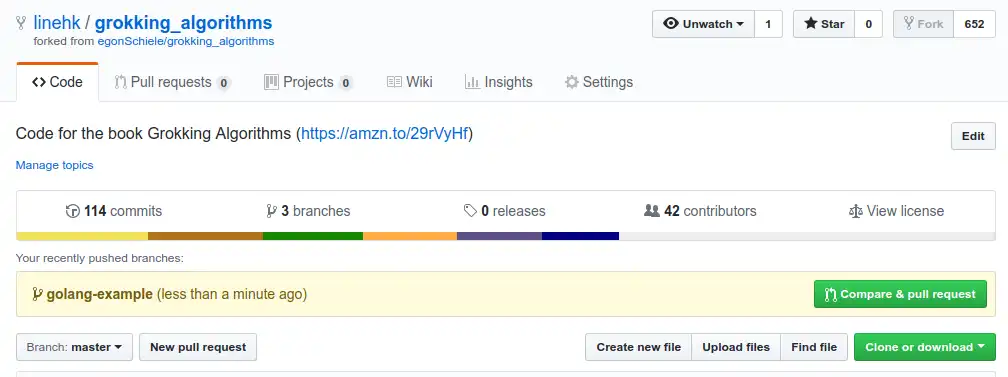Viewport: 1008px width, 377px height.
Task: Click the branch icon beside 3 branches
Action: [x=271, y=211]
